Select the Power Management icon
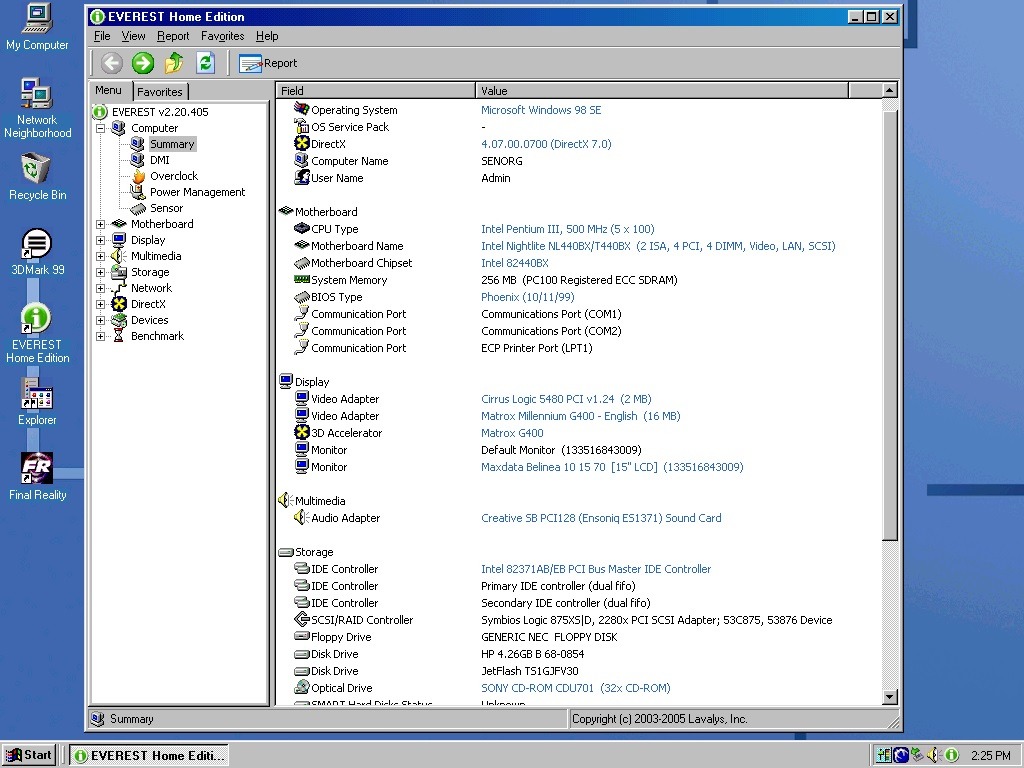Screen dimensions: 1024x768 [x=137, y=192]
